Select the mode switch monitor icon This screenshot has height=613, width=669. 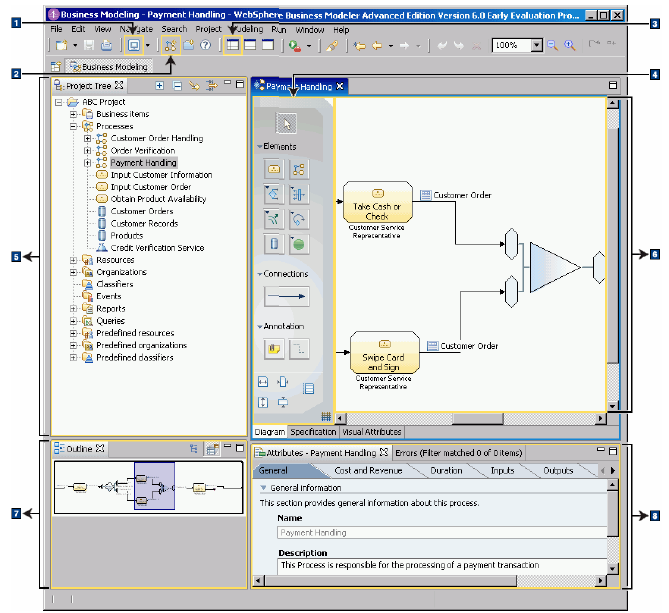(x=134, y=45)
